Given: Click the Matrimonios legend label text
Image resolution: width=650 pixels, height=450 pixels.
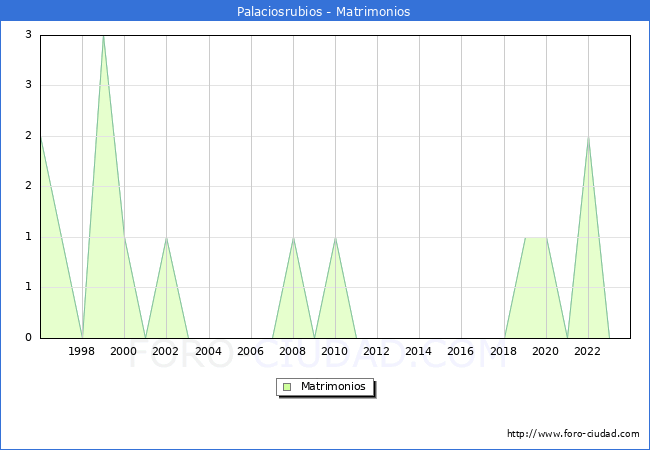Looking at the screenshot, I should click(334, 386).
